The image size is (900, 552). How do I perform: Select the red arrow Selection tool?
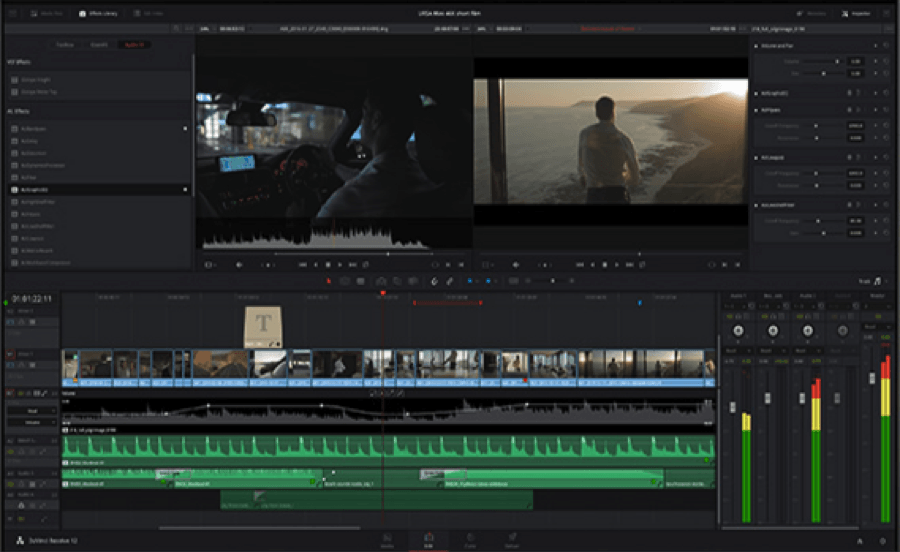pos(329,281)
